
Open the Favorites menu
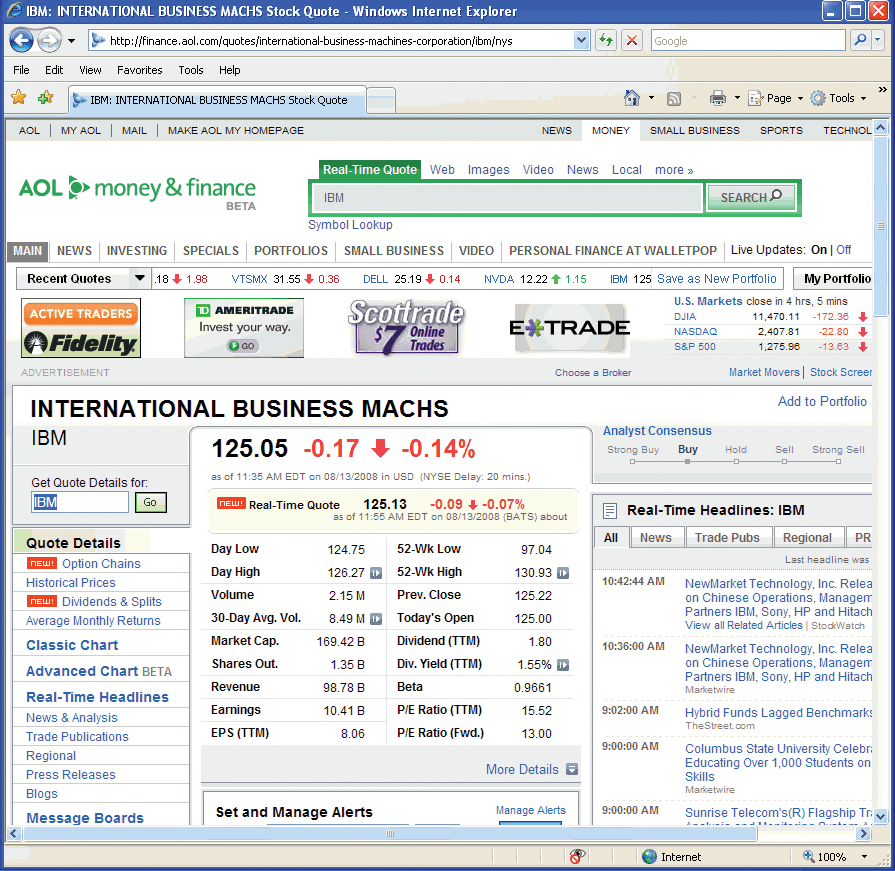click(x=139, y=70)
